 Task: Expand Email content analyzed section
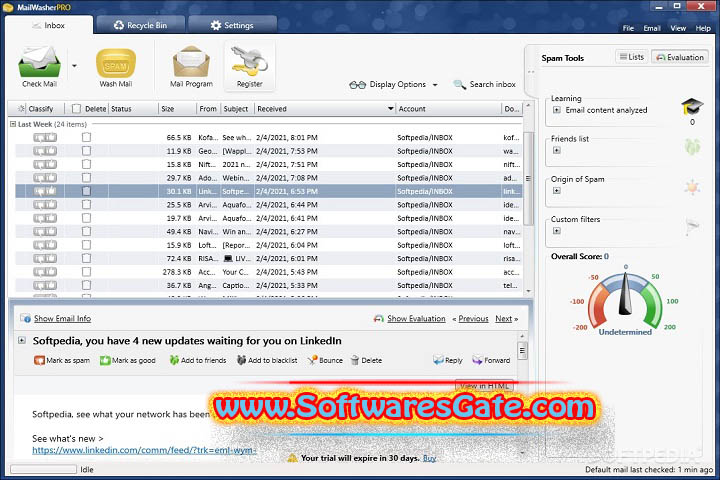pyautogui.click(x=557, y=110)
